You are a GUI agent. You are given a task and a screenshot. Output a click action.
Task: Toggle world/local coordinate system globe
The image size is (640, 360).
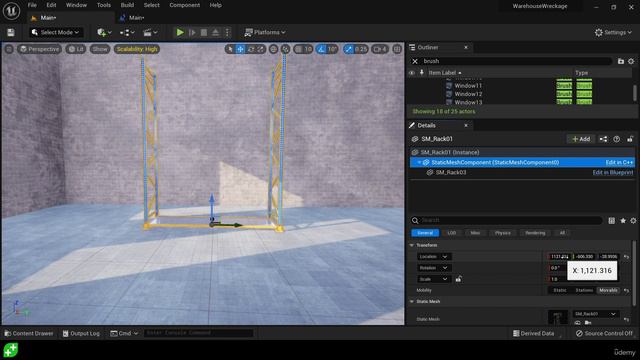pyautogui.click(x=273, y=49)
